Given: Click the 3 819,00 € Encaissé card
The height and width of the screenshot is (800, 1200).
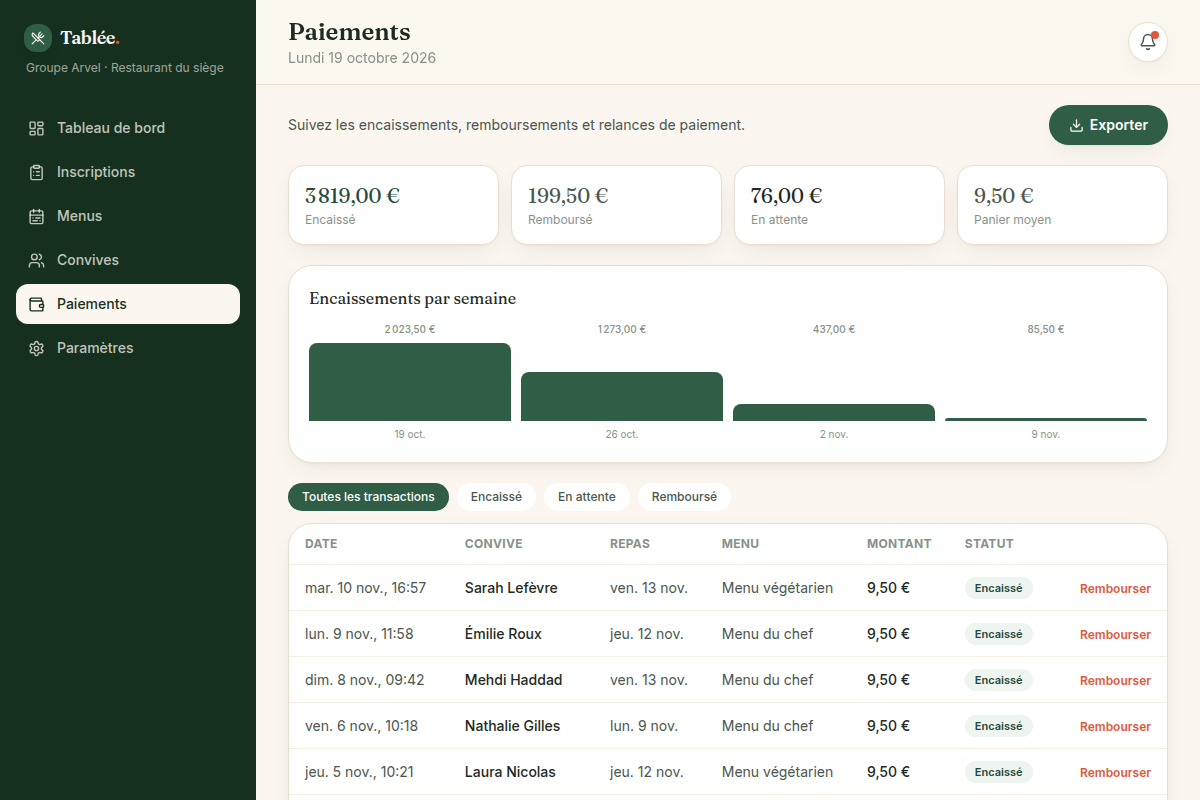Looking at the screenshot, I should [x=393, y=205].
